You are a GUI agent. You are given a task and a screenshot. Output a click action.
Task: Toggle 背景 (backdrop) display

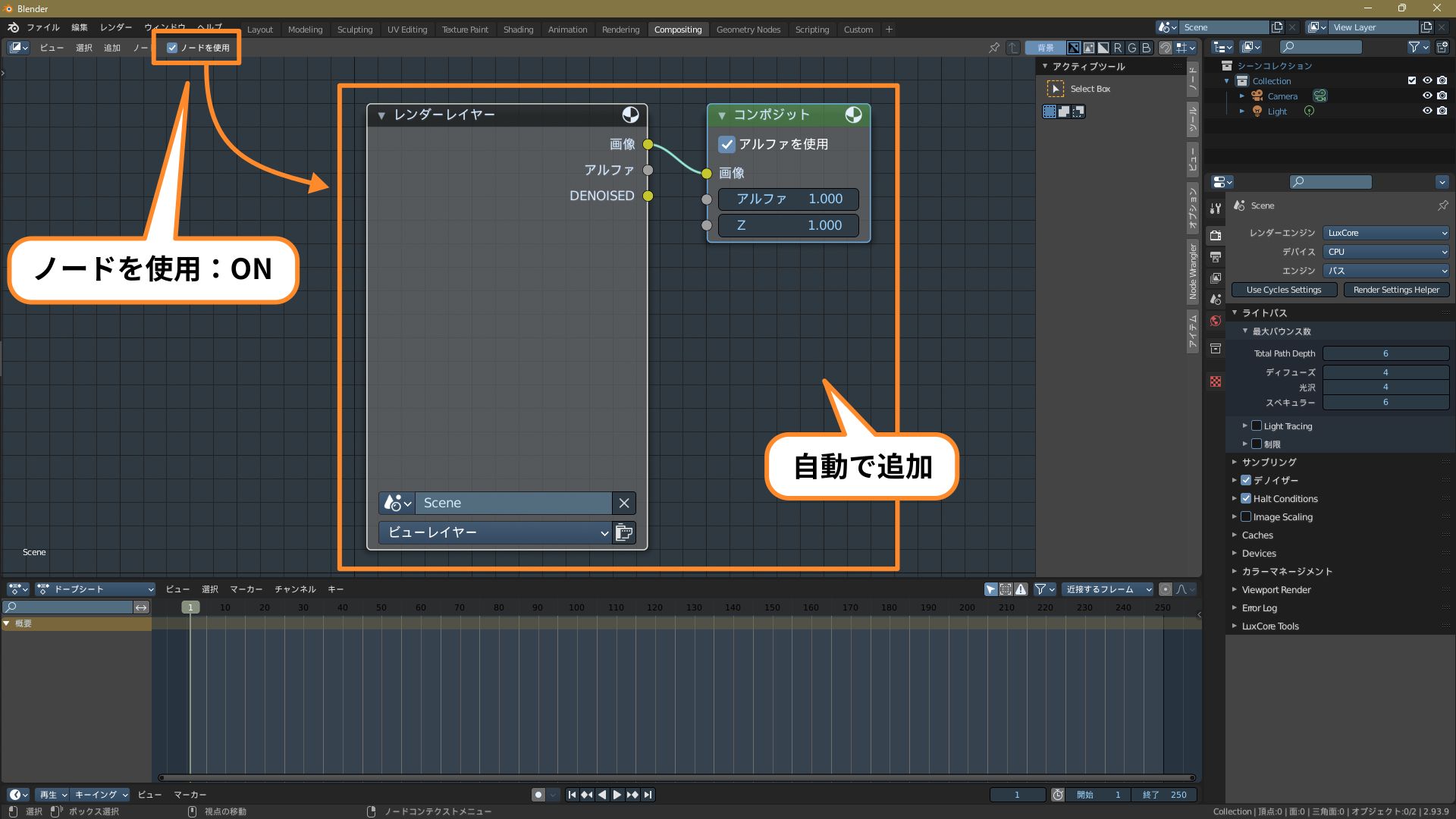pyautogui.click(x=1046, y=48)
